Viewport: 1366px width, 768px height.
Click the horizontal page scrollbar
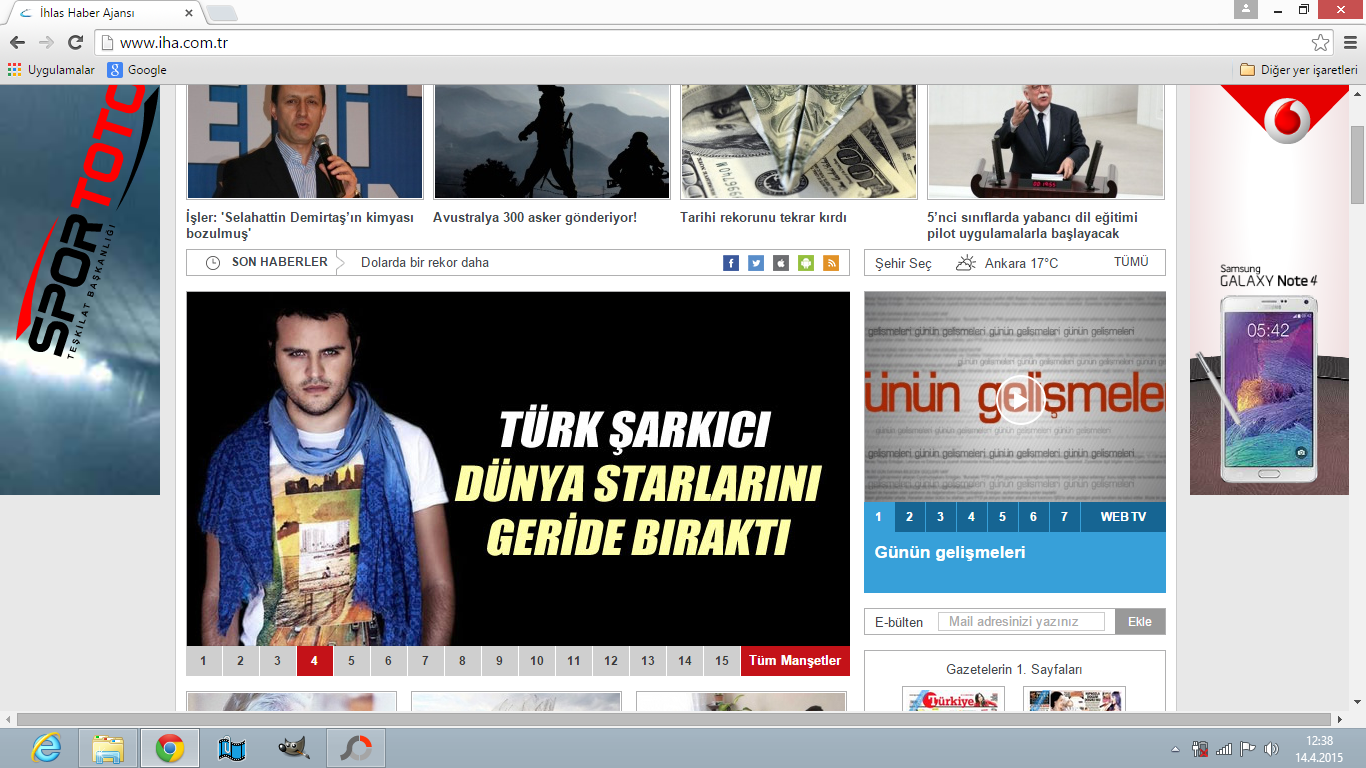pyautogui.click(x=675, y=720)
